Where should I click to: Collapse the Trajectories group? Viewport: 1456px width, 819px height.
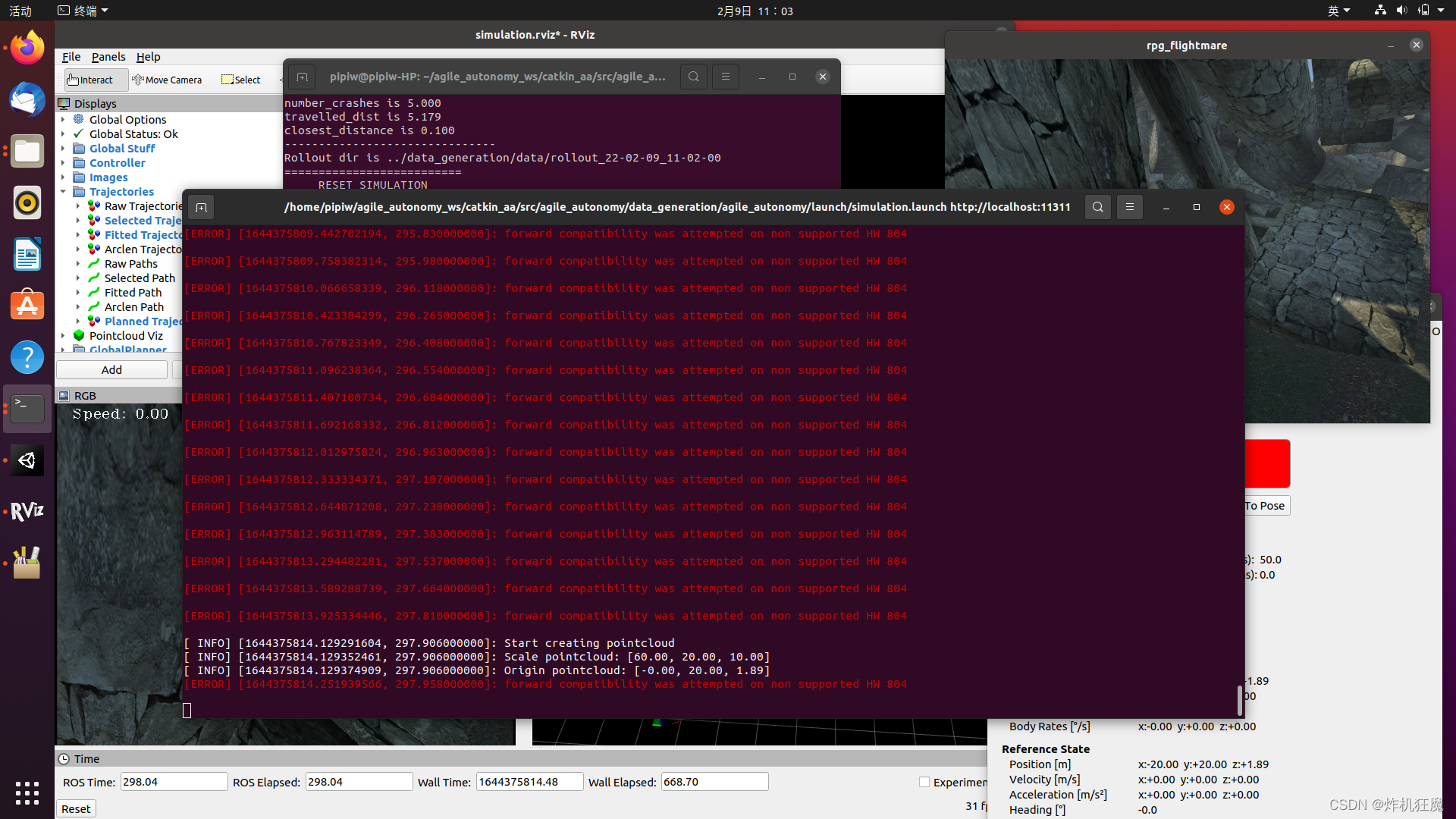63,192
